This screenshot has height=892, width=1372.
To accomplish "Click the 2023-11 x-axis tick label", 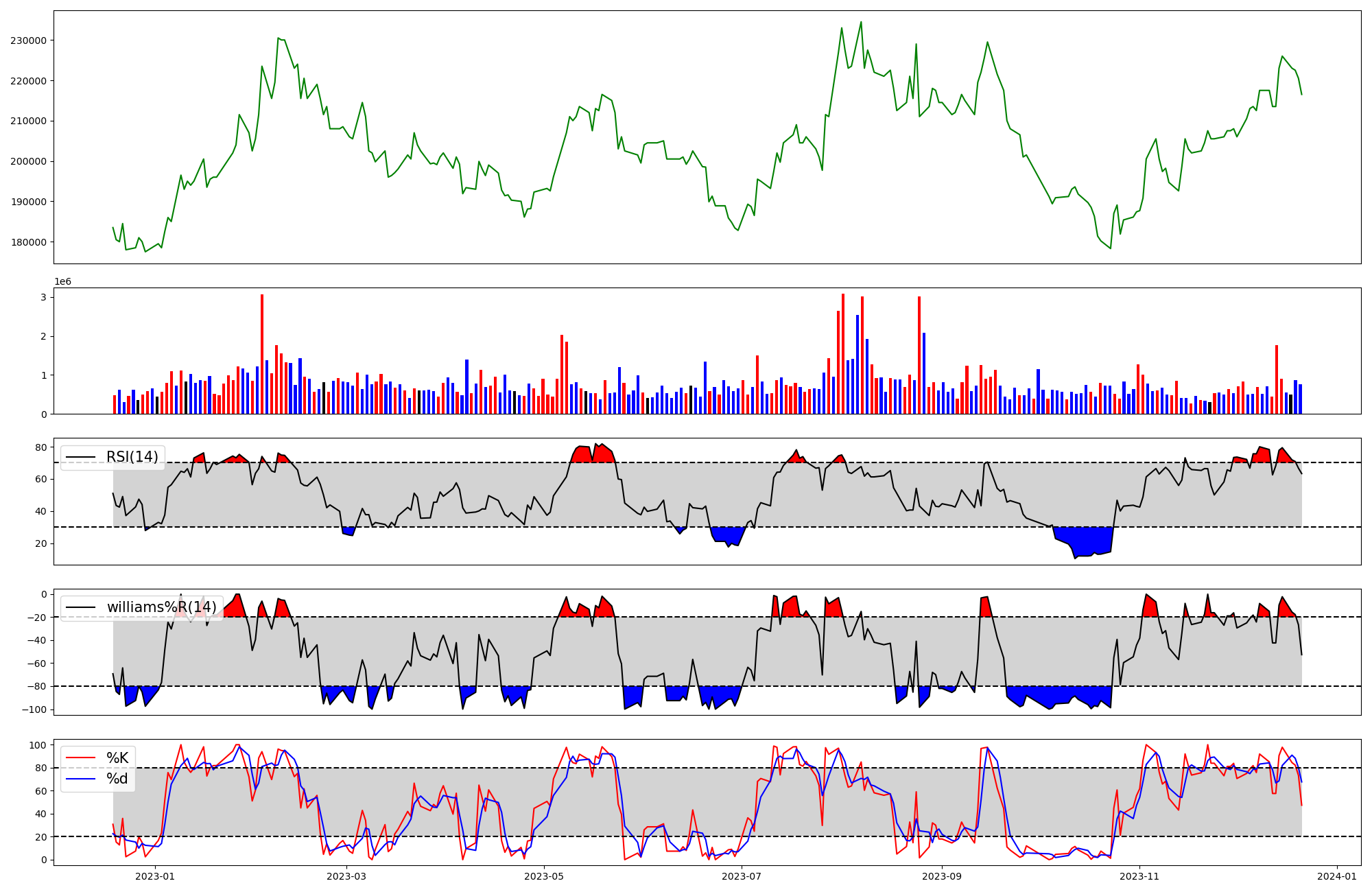I will (x=1140, y=876).
